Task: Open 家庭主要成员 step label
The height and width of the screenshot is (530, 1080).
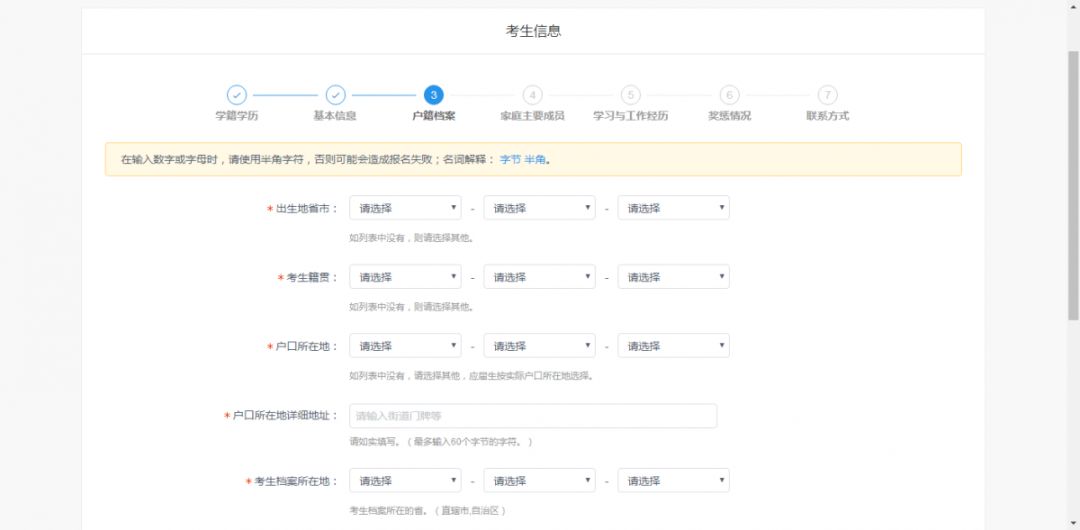Action: 532,116
